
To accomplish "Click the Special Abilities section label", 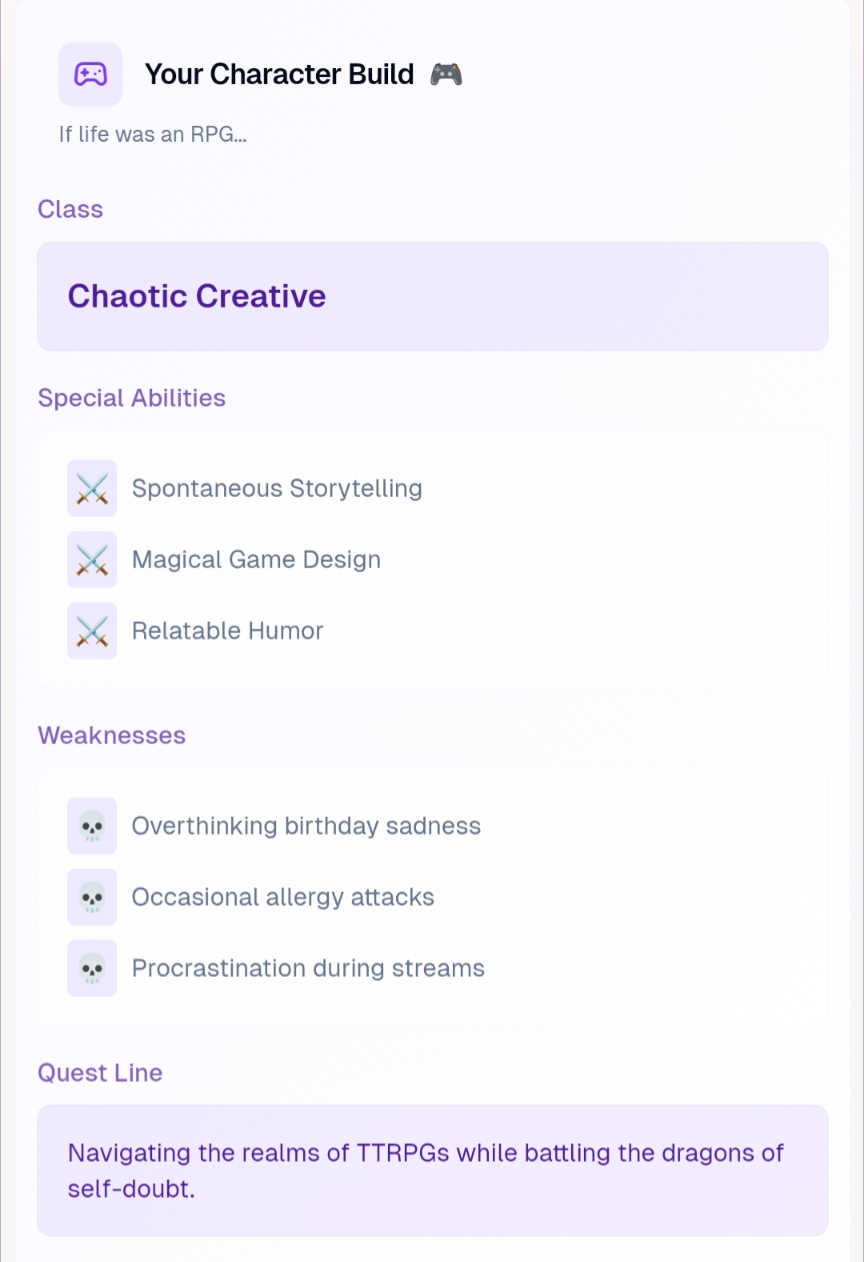I will [x=132, y=398].
